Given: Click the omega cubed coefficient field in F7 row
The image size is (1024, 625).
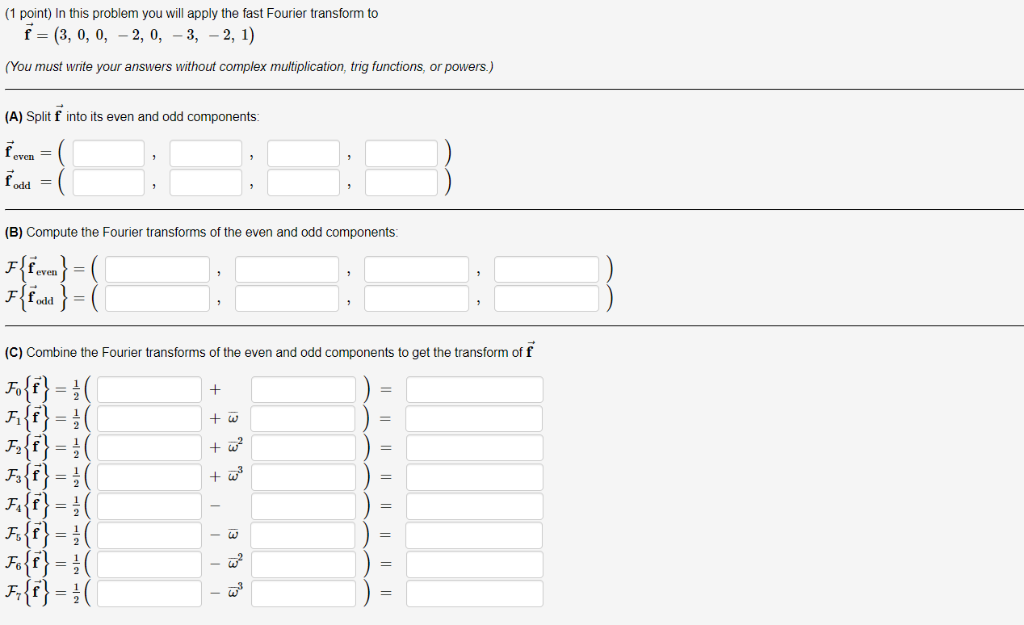Looking at the screenshot, I should pos(304,592).
